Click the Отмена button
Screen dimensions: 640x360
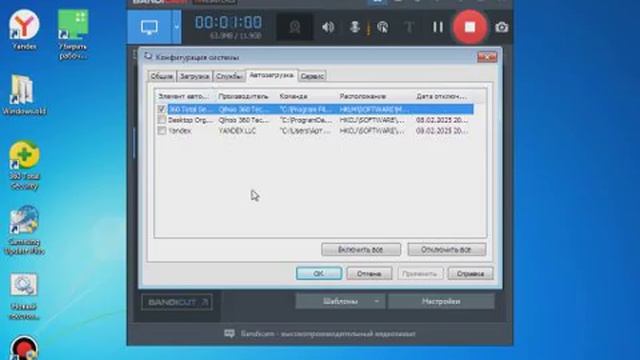coord(369,273)
